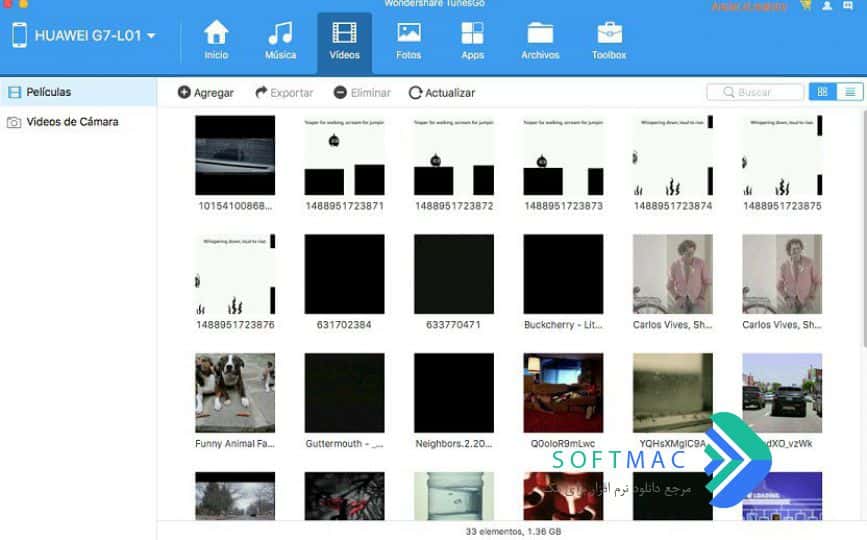Switch to list view
This screenshot has height=540, width=867.
click(850, 92)
